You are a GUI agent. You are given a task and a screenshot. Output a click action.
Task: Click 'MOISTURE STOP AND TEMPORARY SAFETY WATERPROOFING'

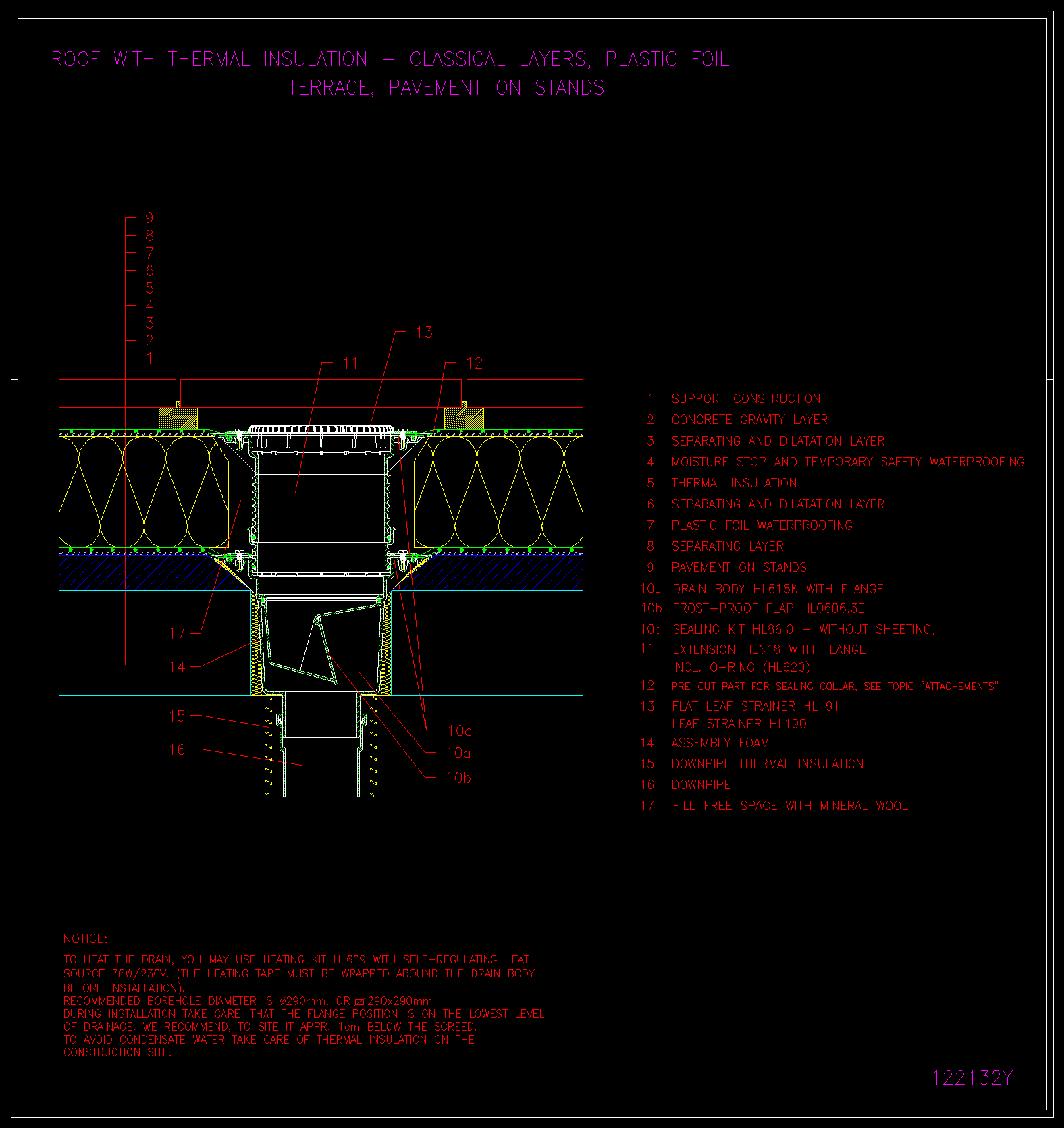click(x=848, y=462)
